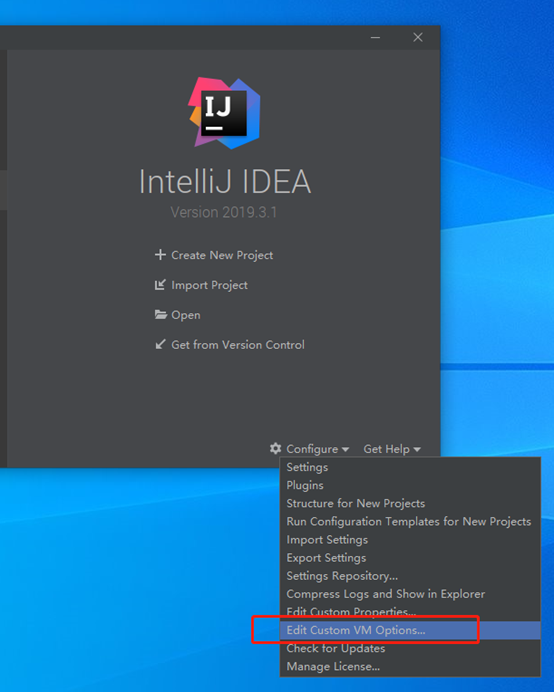The height and width of the screenshot is (692, 554).
Task: Click the checkout arrow icon for Version Control
Action: [x=160, y=345]
